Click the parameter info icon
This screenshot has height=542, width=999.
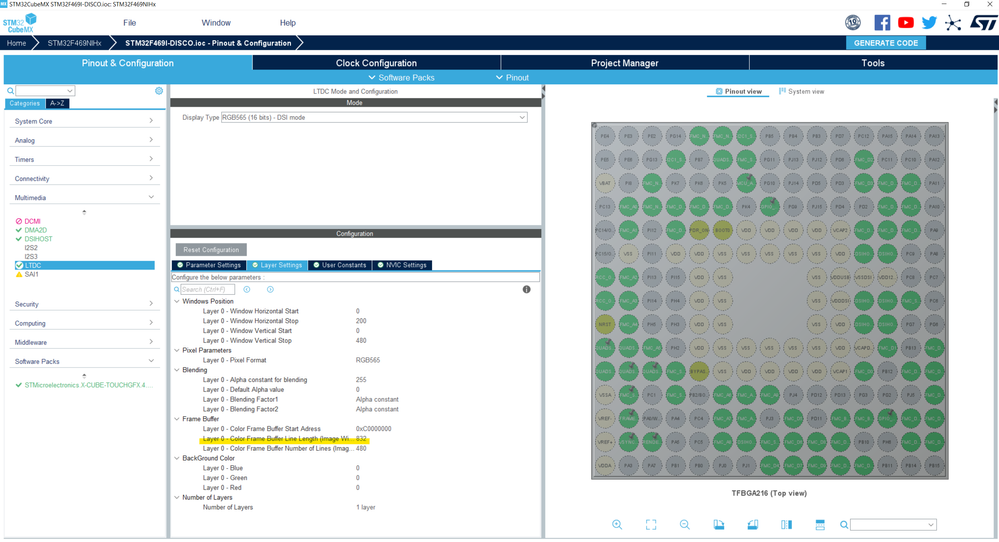click(526, 289)
